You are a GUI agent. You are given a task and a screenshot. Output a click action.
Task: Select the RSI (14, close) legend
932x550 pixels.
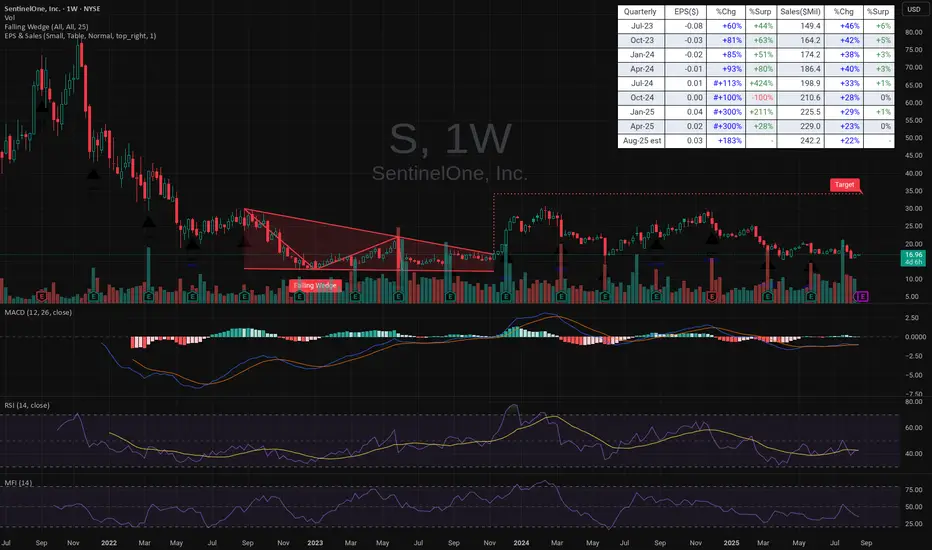point(27,406)
